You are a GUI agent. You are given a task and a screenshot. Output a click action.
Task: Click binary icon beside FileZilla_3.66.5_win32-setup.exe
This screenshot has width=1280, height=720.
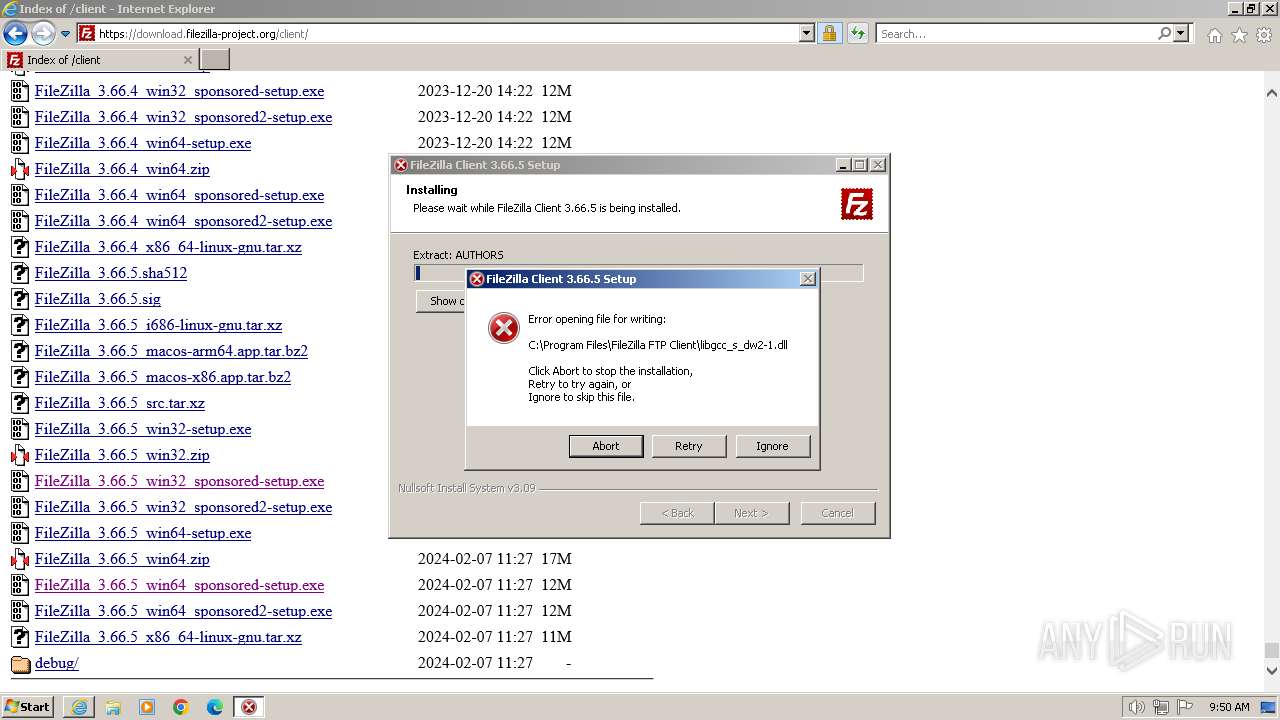click(x=20, y=429)
